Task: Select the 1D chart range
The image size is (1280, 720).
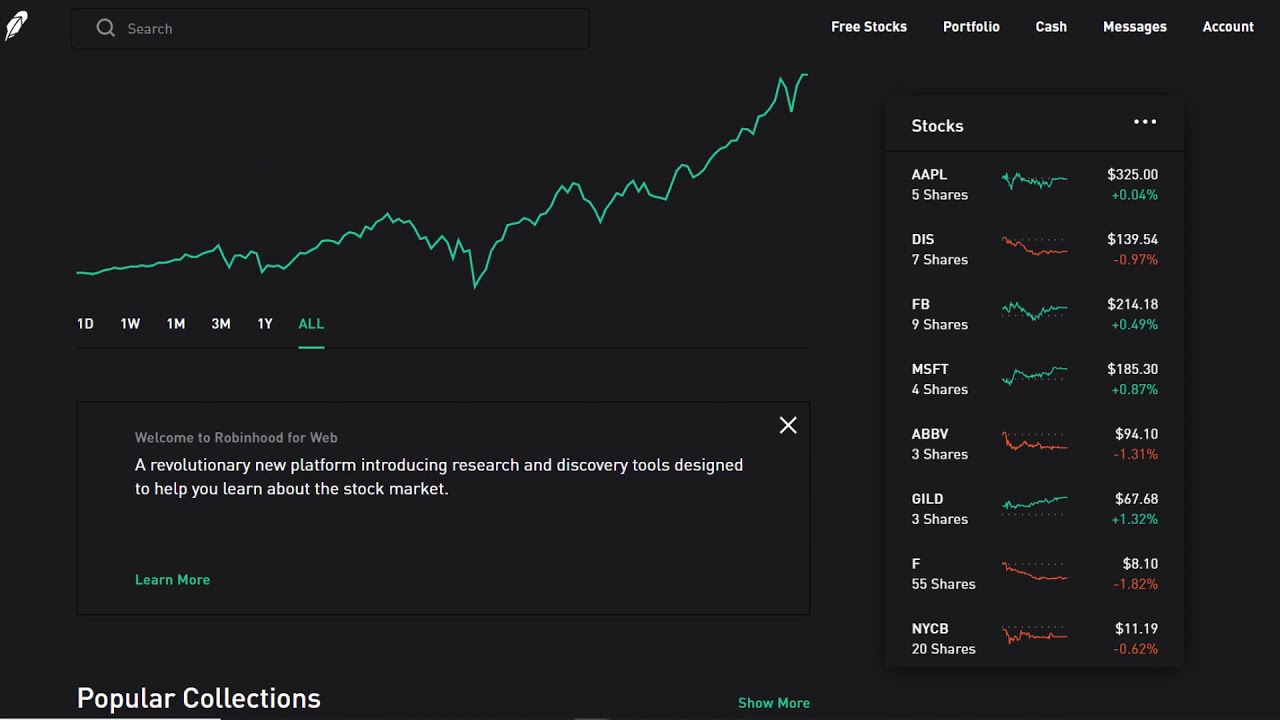Action: 85,324
